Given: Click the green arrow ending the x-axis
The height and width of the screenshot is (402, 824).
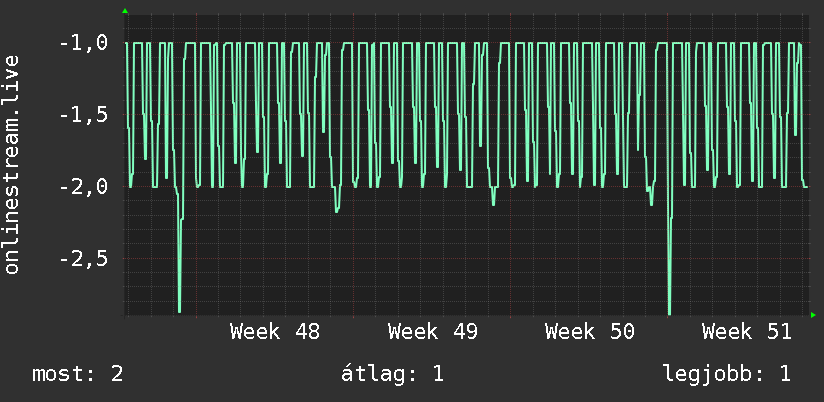Looking at the screenshot, I should point(813,315).
